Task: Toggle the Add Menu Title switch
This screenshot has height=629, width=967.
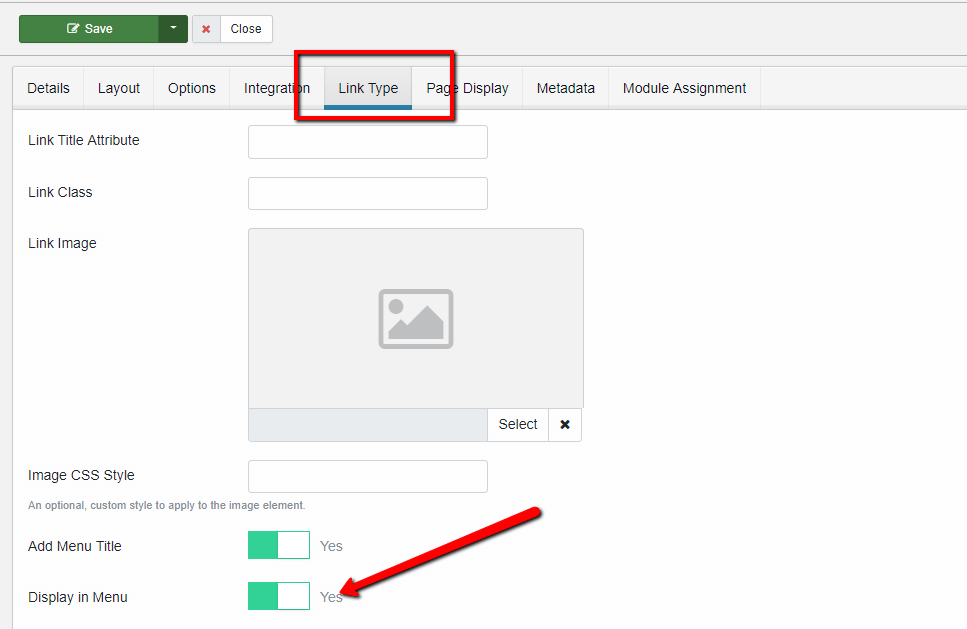Action: pos(279,545)
